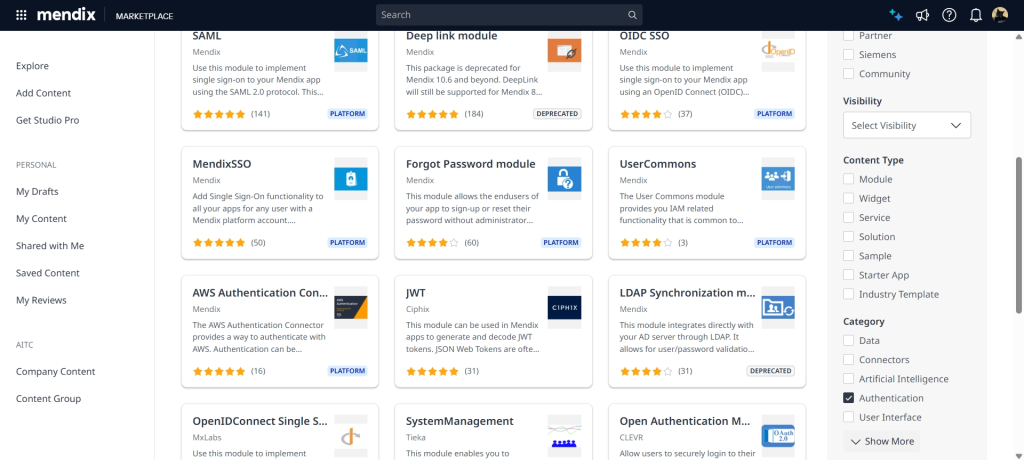The width and height of the screenshot is (1024, 460).
Task: Uncheck the Authentication category checkbox
Action: (848, 398)
